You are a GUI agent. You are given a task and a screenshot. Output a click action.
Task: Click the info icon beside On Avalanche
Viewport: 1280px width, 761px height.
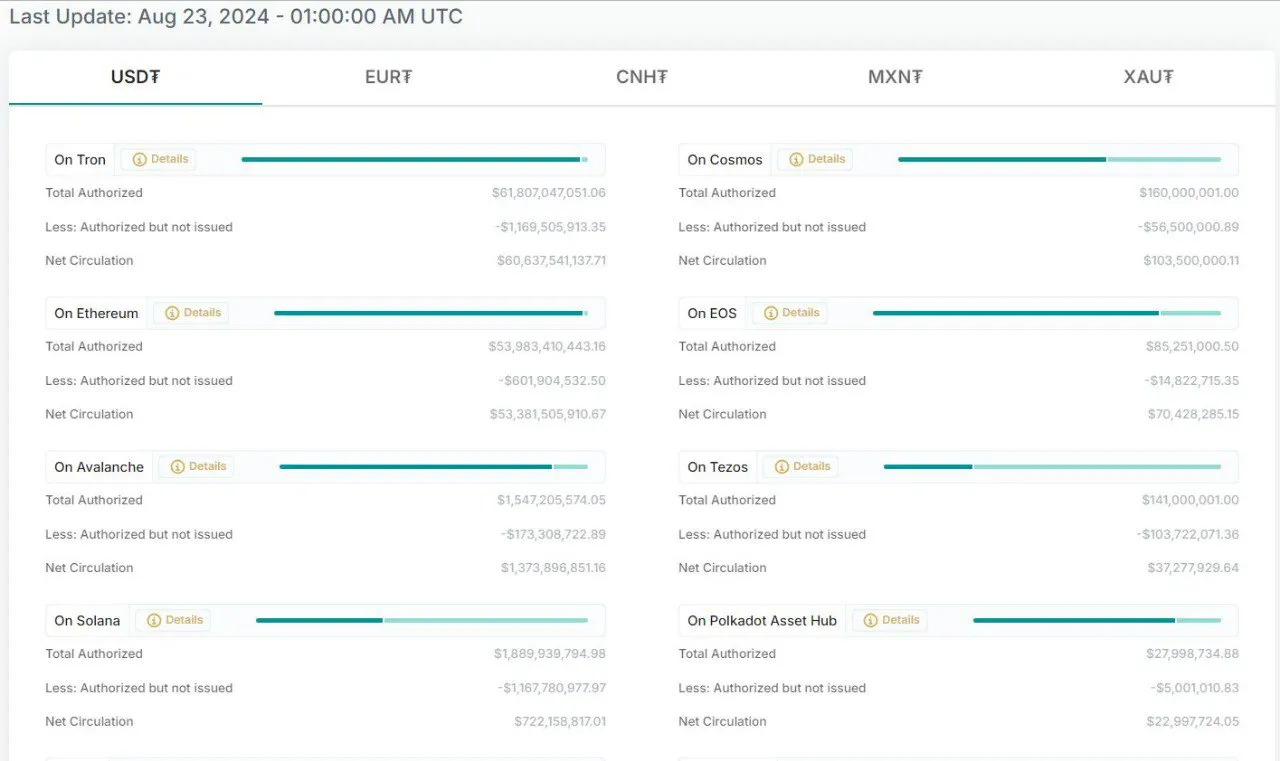click(178, 467)
